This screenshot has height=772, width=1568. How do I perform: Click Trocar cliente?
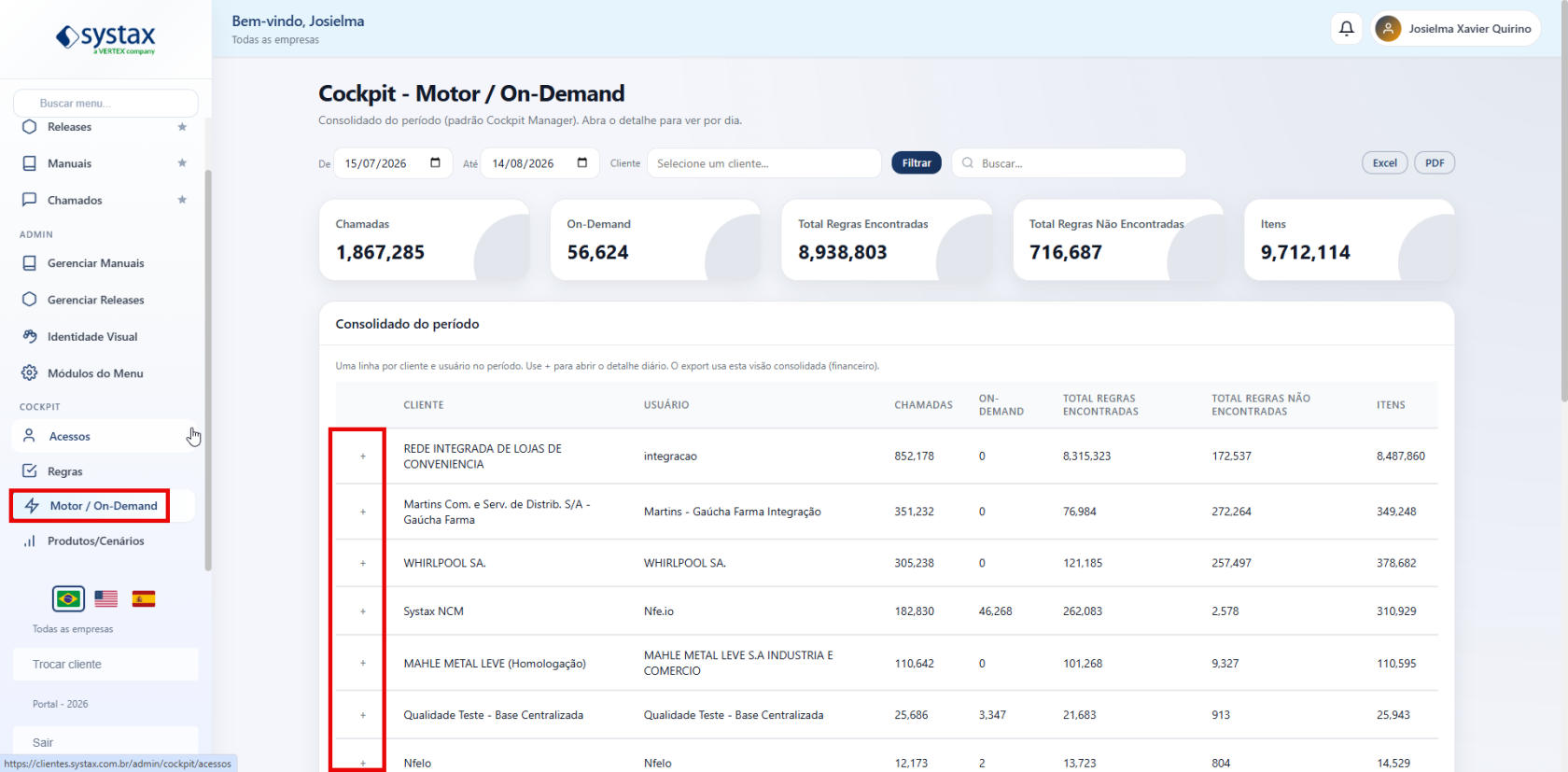coord(105,665)
